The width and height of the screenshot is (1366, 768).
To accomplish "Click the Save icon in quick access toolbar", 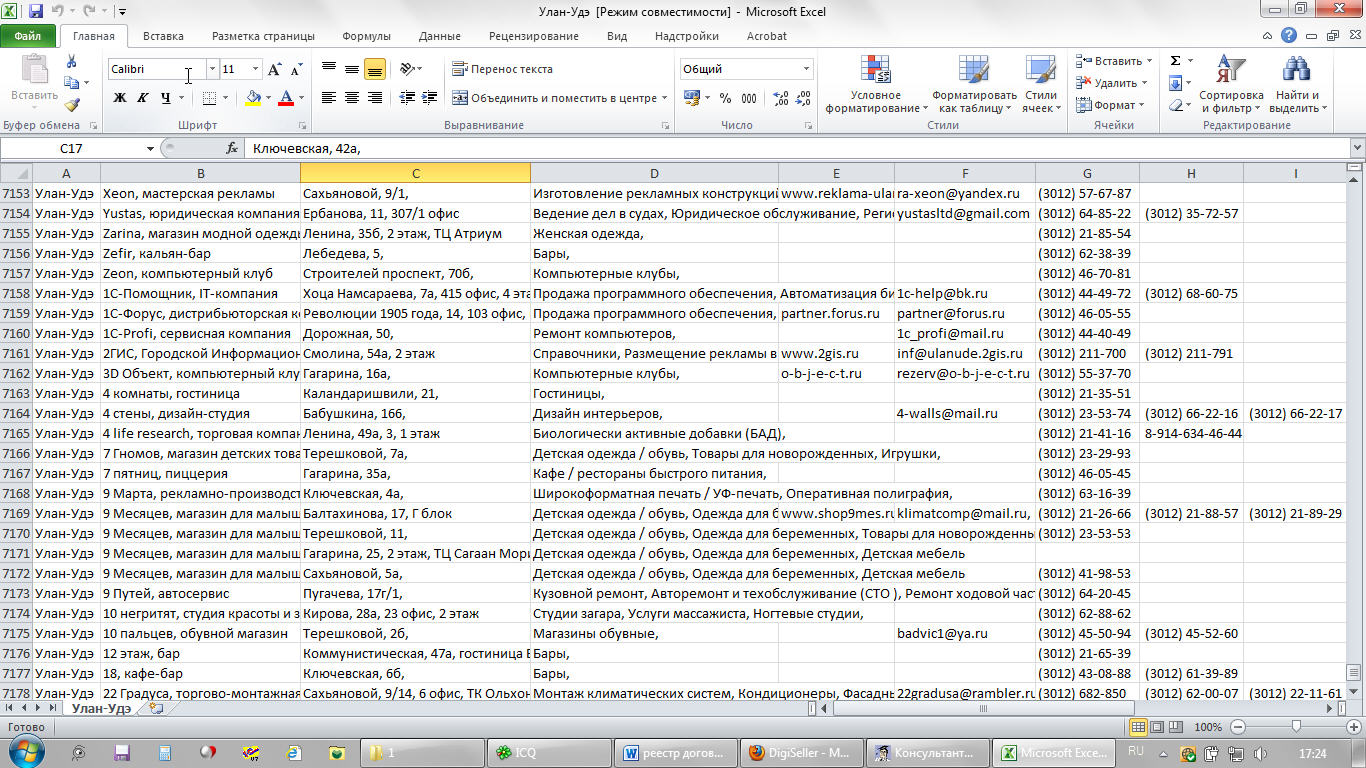I will pyautogui.click(x=36, y=12).
